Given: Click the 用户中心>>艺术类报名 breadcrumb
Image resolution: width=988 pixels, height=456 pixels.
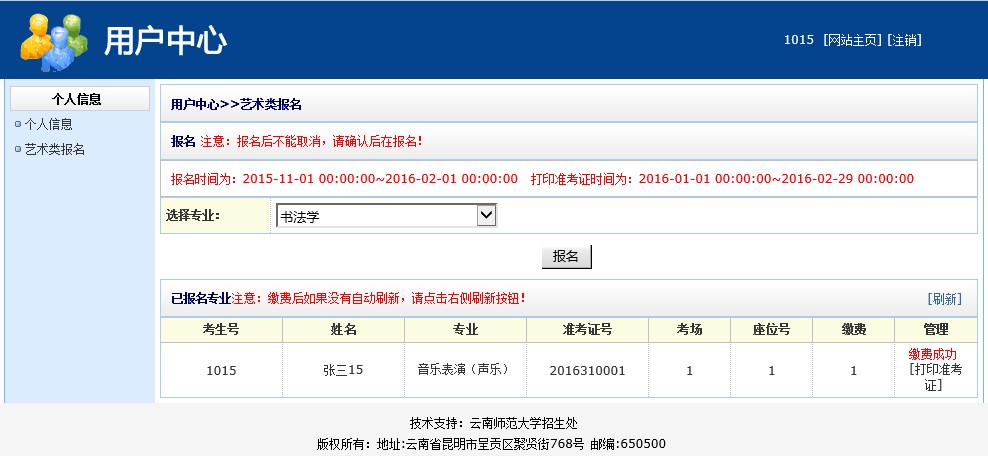Looking at the screenshot, I should coord(236,104).
